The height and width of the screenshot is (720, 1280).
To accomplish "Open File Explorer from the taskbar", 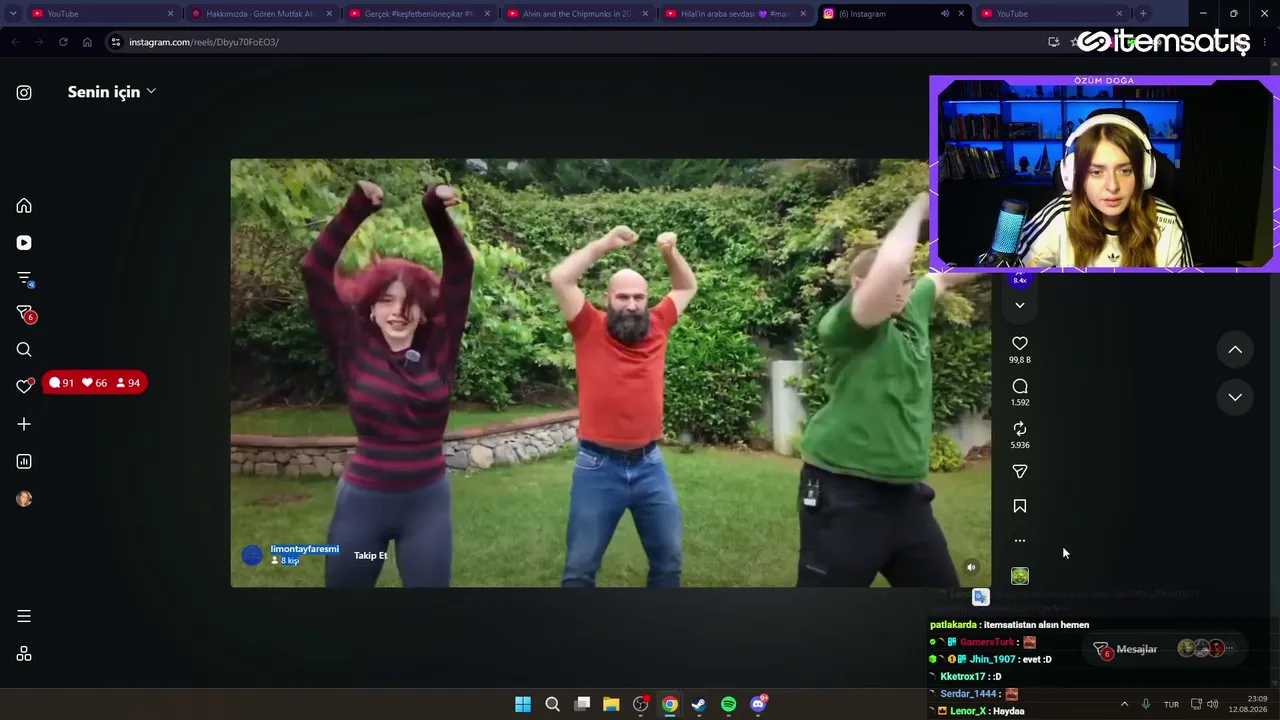I will click(x=611, y=704).
